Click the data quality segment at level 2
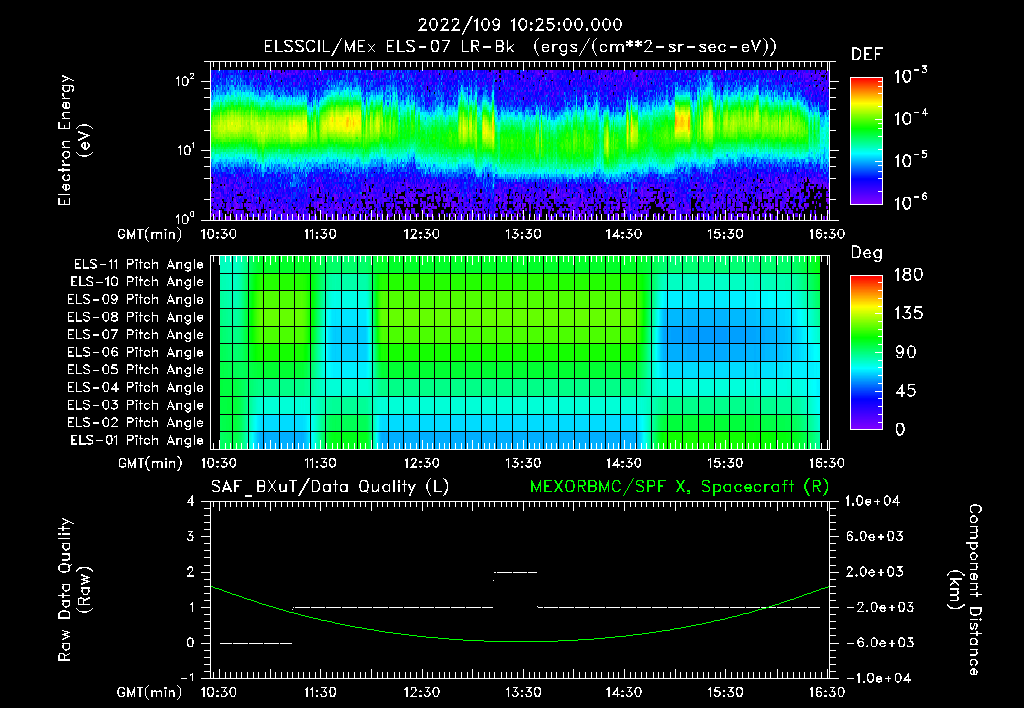 (516, 572)
